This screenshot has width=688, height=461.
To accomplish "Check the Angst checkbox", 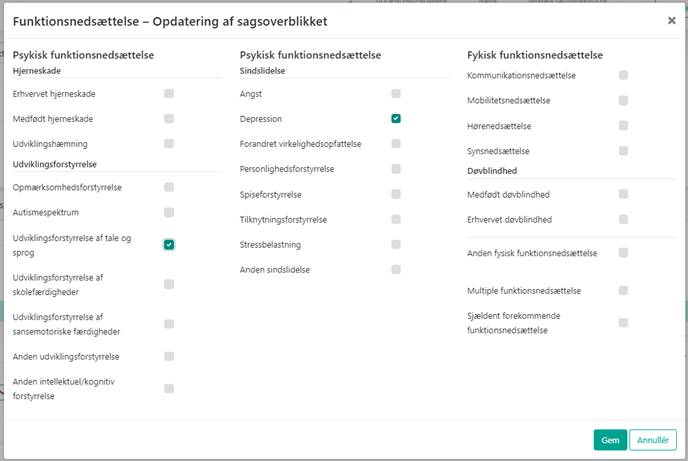I will [396, 93].
